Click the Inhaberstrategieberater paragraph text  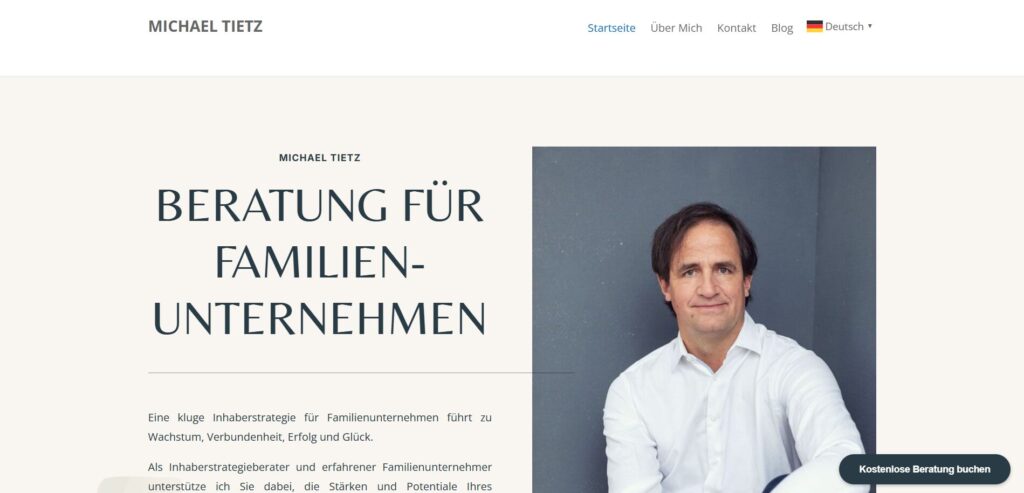(x=319, y=477)
